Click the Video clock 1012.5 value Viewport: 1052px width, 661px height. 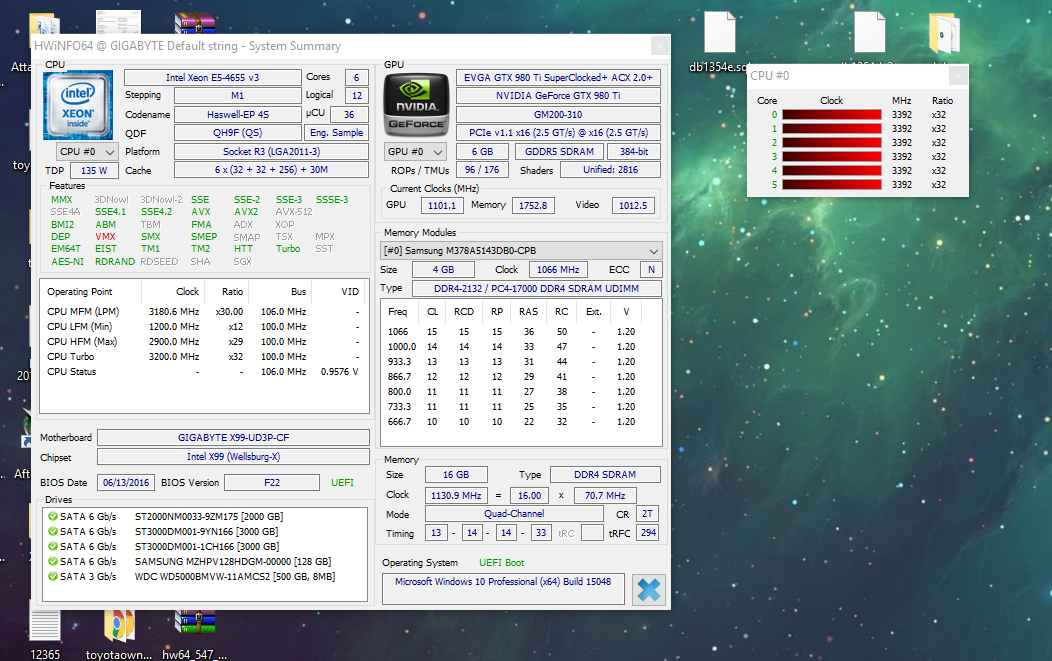click(633, 205)
